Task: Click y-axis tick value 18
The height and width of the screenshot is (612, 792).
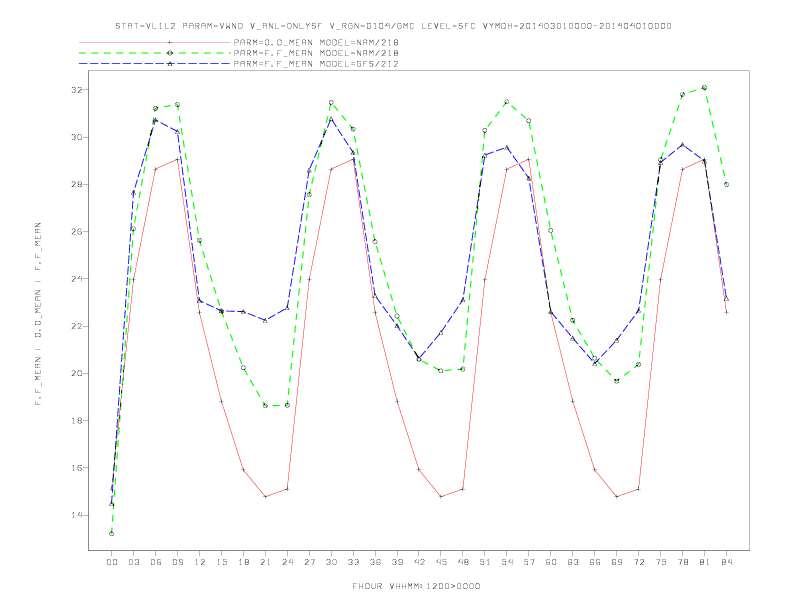Action: [76, 421]
